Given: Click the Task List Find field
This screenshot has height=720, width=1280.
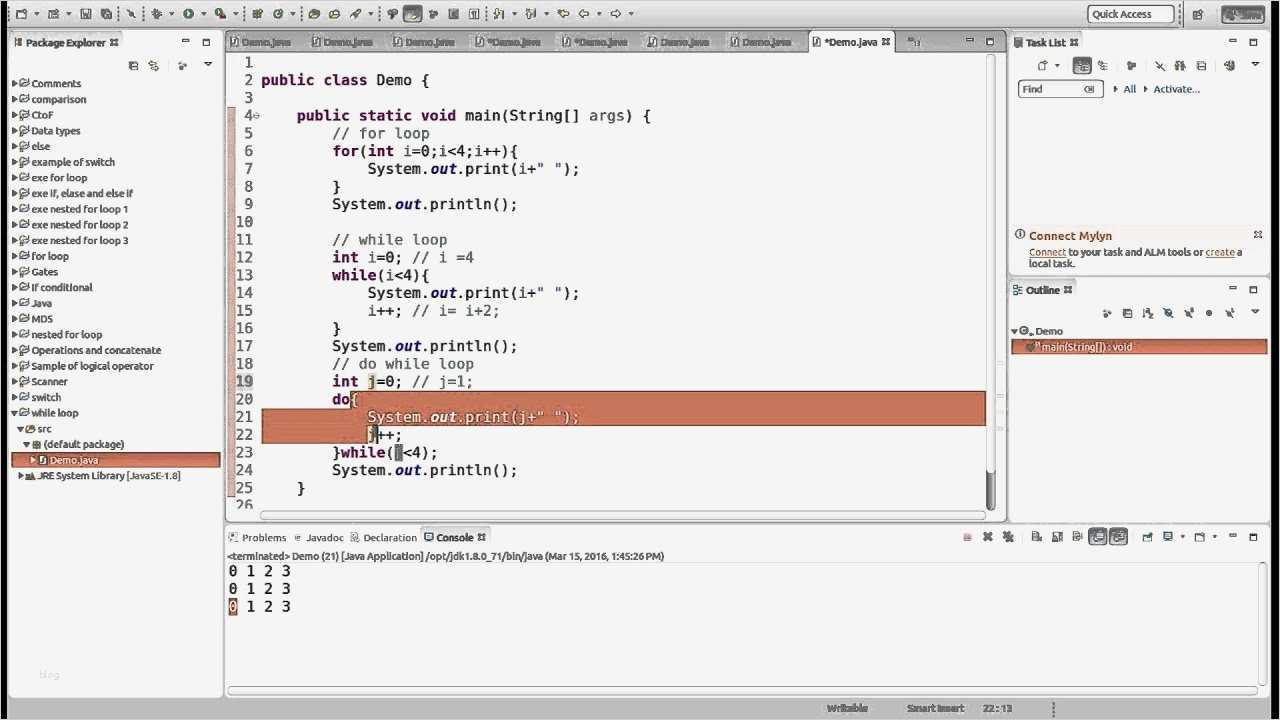Looking at the screenshot, I should 1059,89.
